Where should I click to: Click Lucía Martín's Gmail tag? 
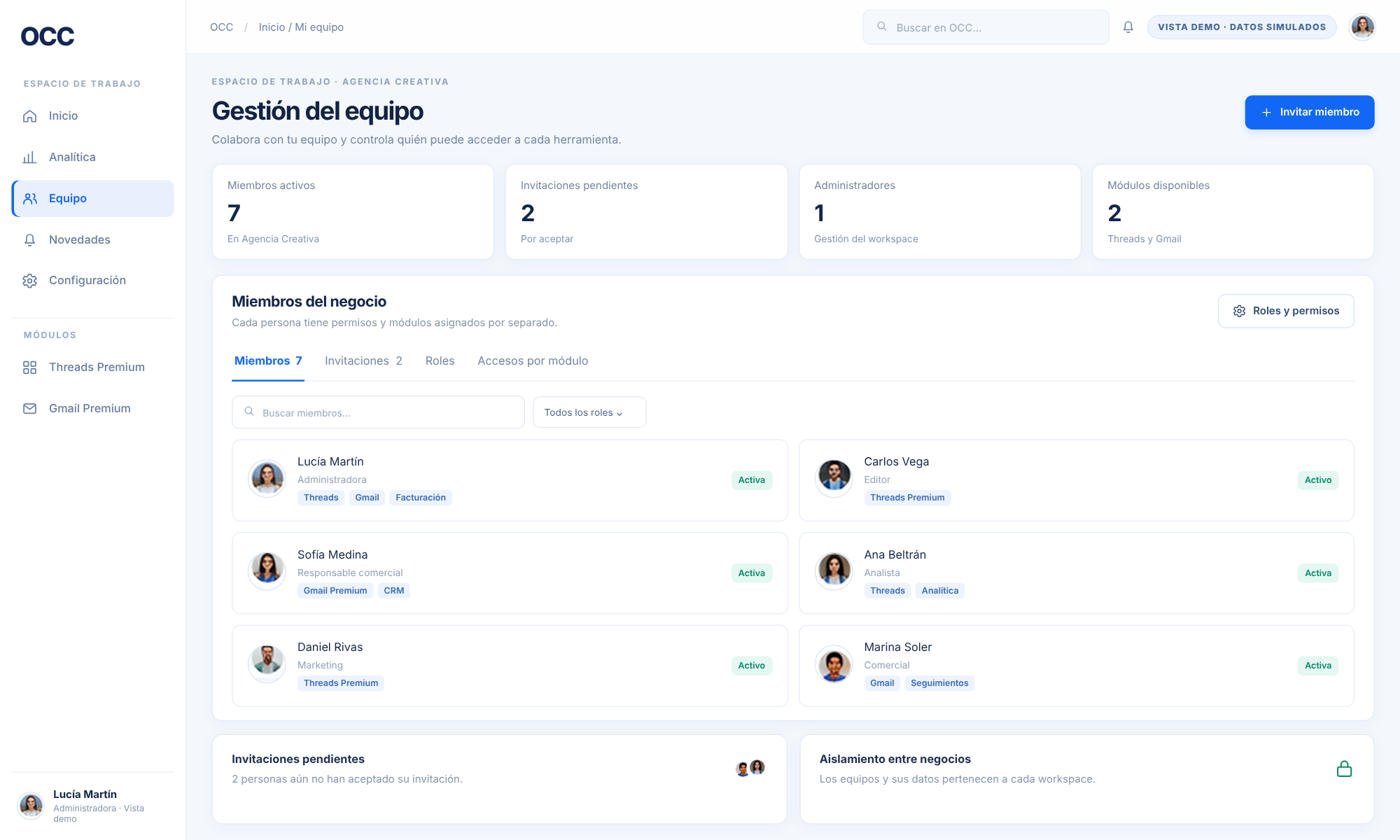click(x=367, y=498)
